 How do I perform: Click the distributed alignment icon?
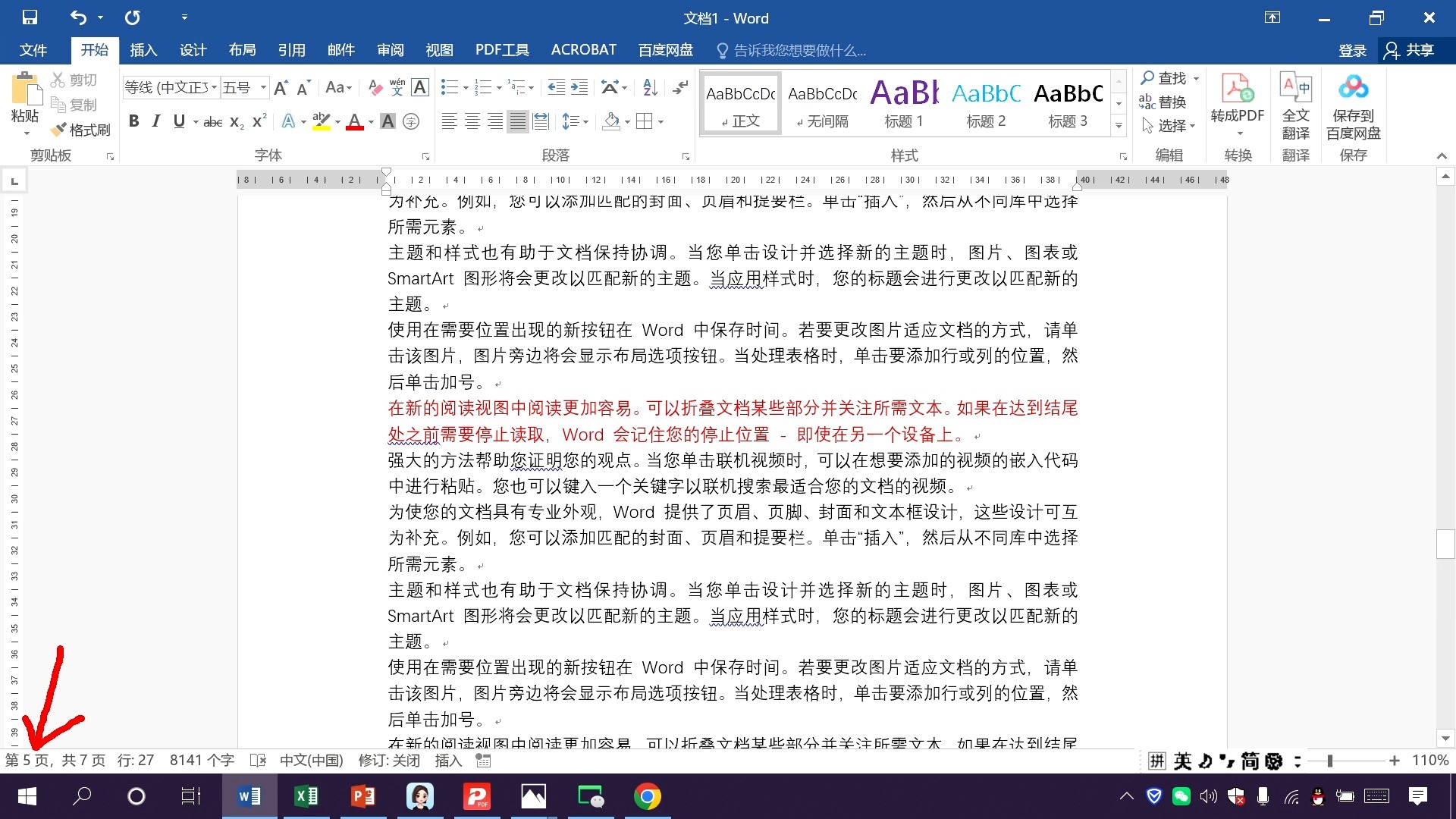click(x=541, y=121)
